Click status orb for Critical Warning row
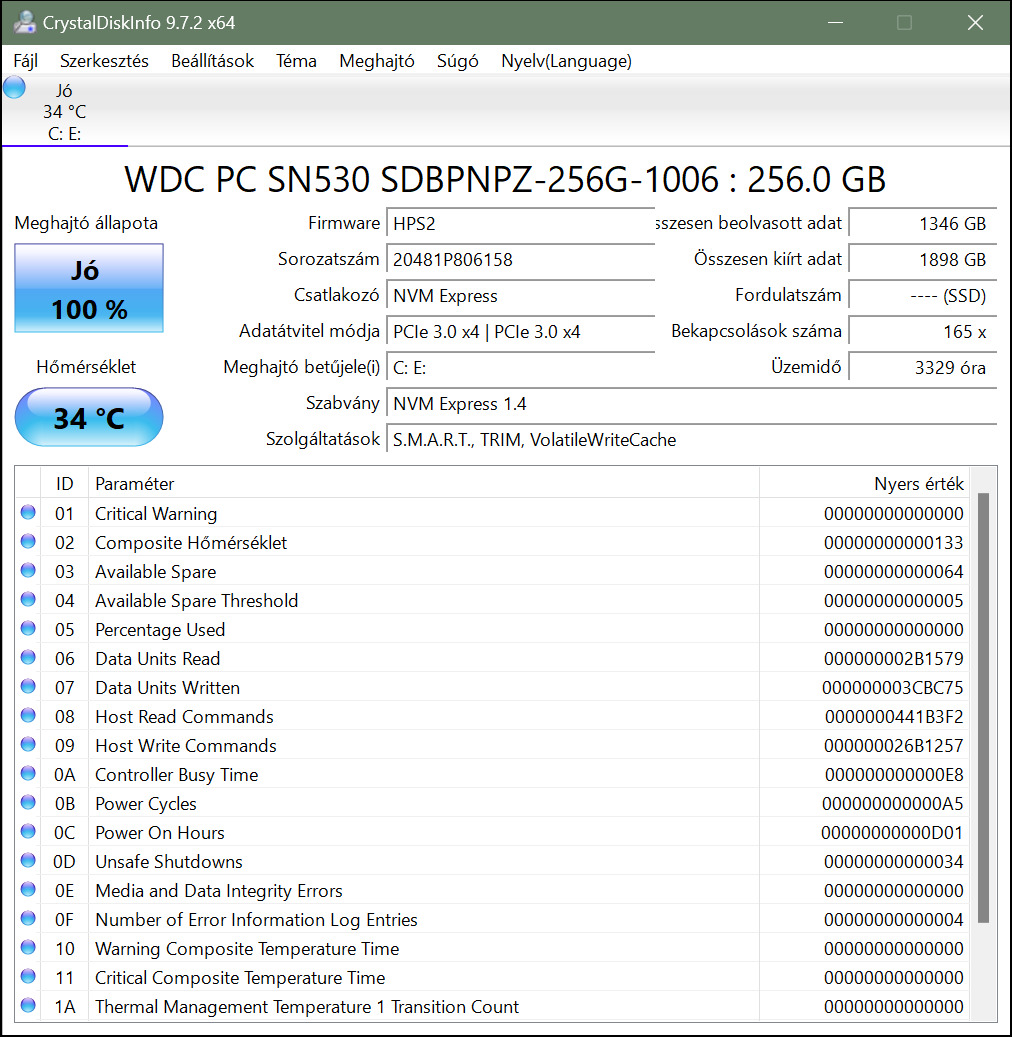This screenshot has height=1037, width=1012. coord(28,513)
